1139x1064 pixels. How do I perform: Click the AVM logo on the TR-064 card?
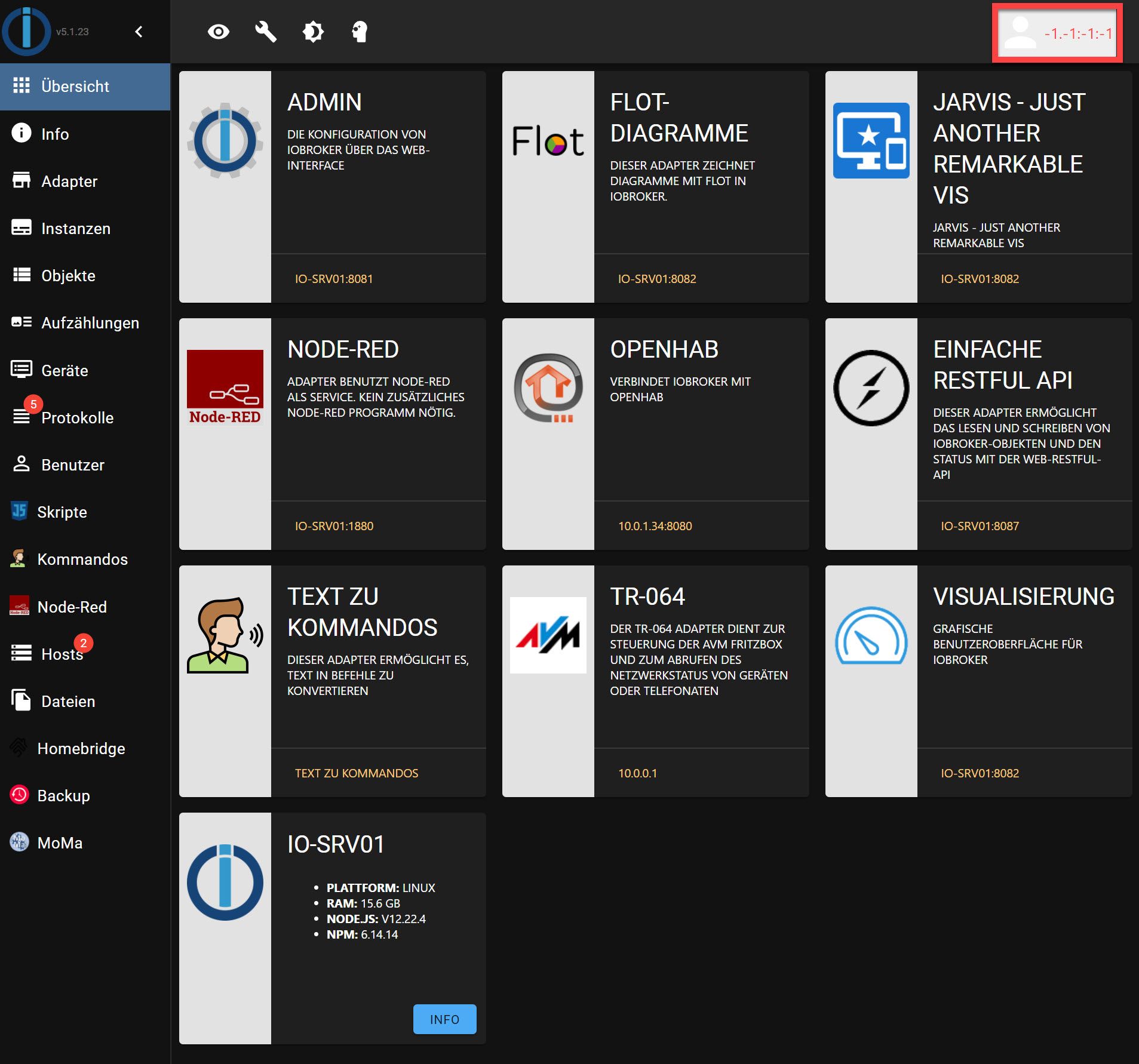point(548,635)
